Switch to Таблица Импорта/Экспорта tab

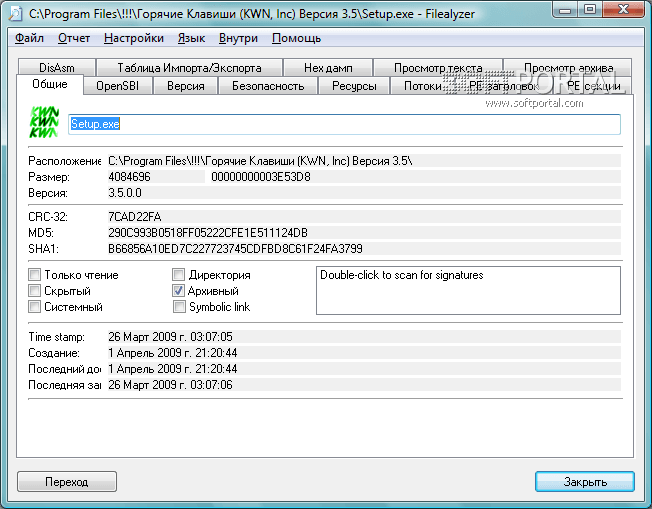click(x=189, y=67)
